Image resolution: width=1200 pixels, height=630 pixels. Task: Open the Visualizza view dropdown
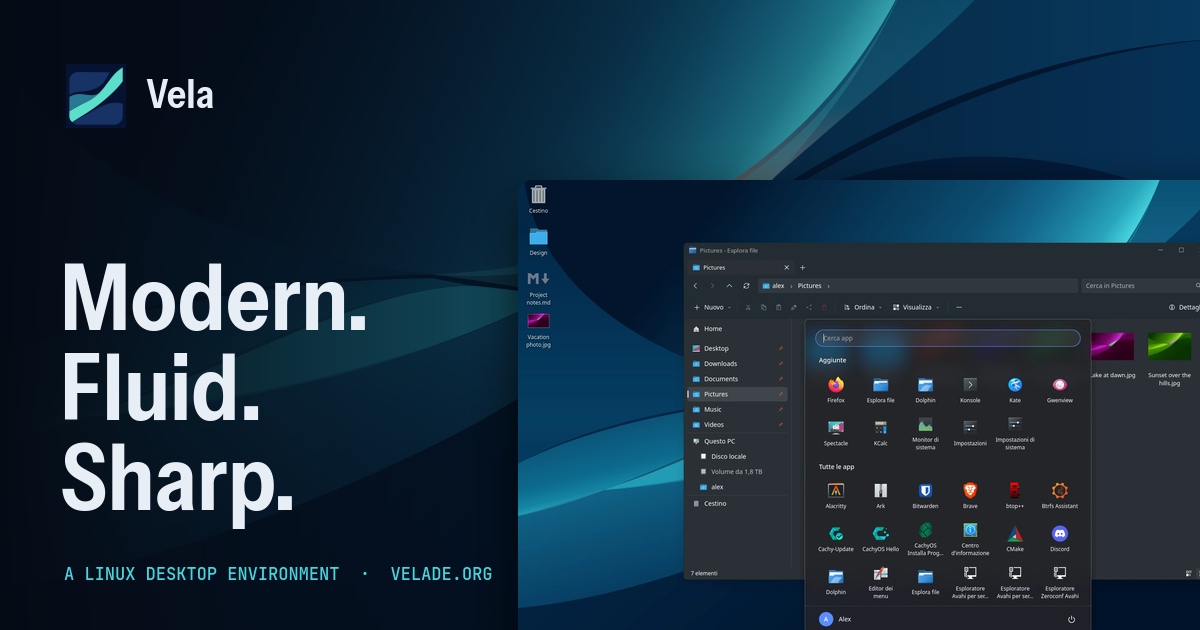pyautogui.click(x=916, y=308)
